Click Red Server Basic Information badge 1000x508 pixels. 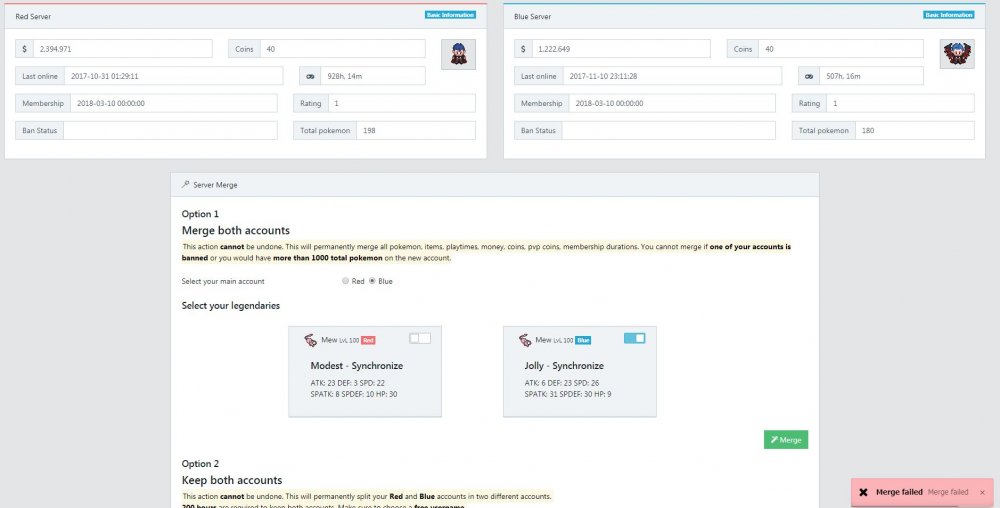(450, 15)
